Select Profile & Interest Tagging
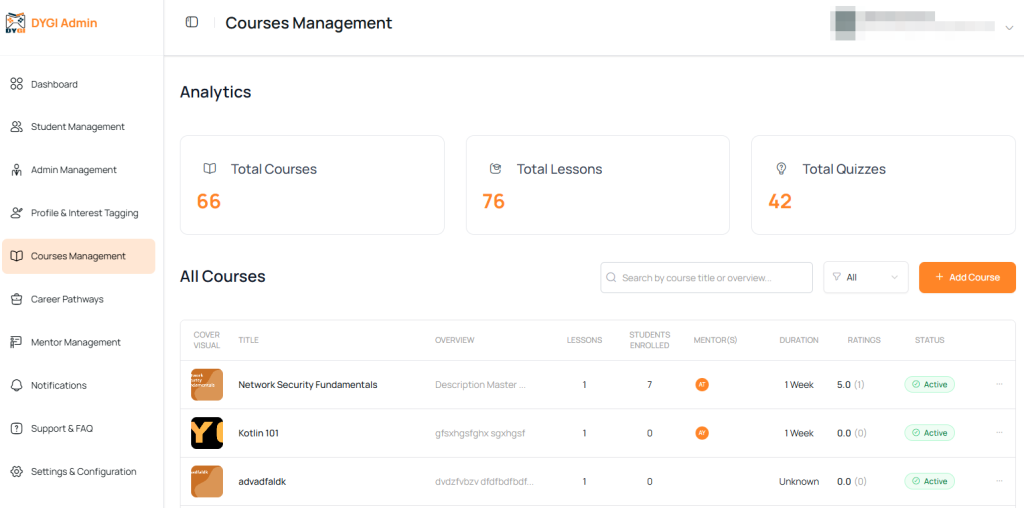The width and height of the screenshot is (1024, 508). tap(84, 213)
